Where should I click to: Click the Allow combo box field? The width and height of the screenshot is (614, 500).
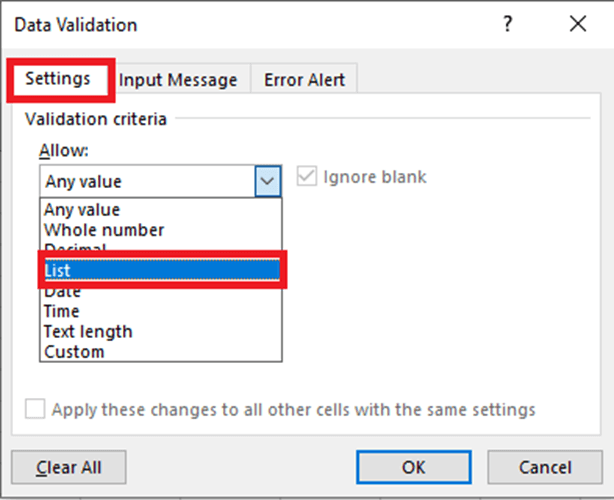tap(148, 181)
